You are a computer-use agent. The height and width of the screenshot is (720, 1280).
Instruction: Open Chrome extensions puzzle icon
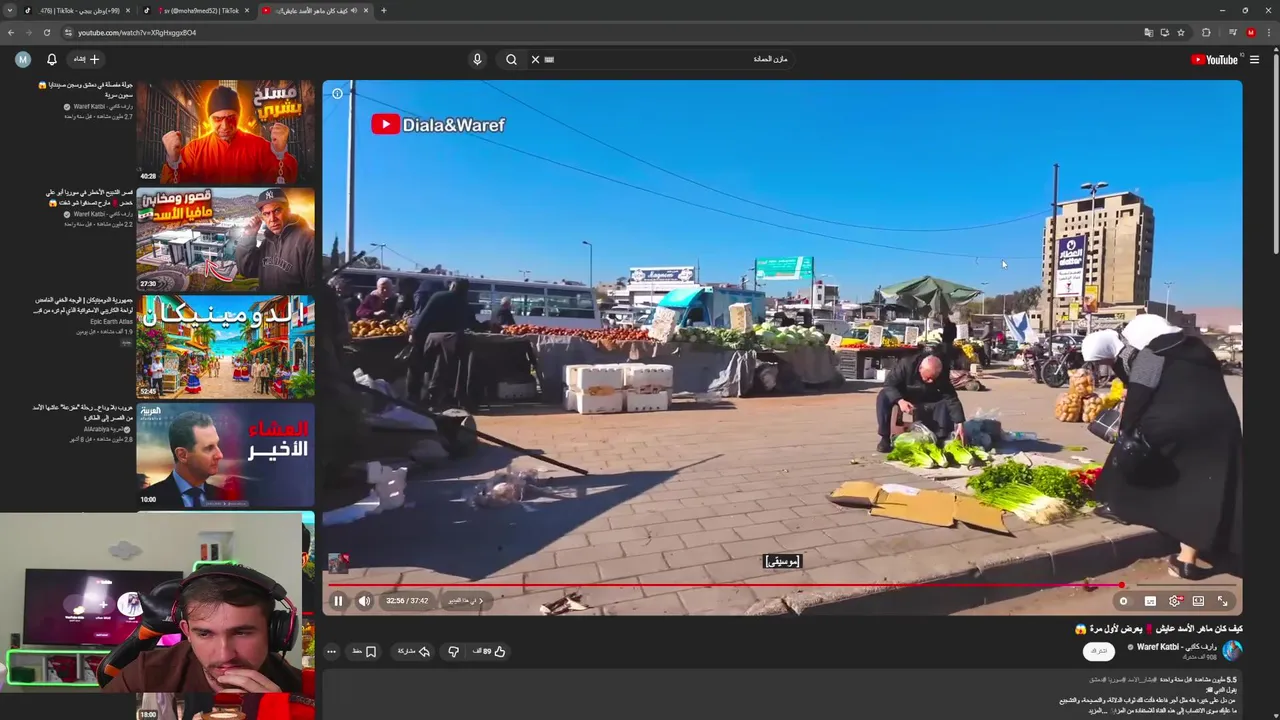point(1206,32)
